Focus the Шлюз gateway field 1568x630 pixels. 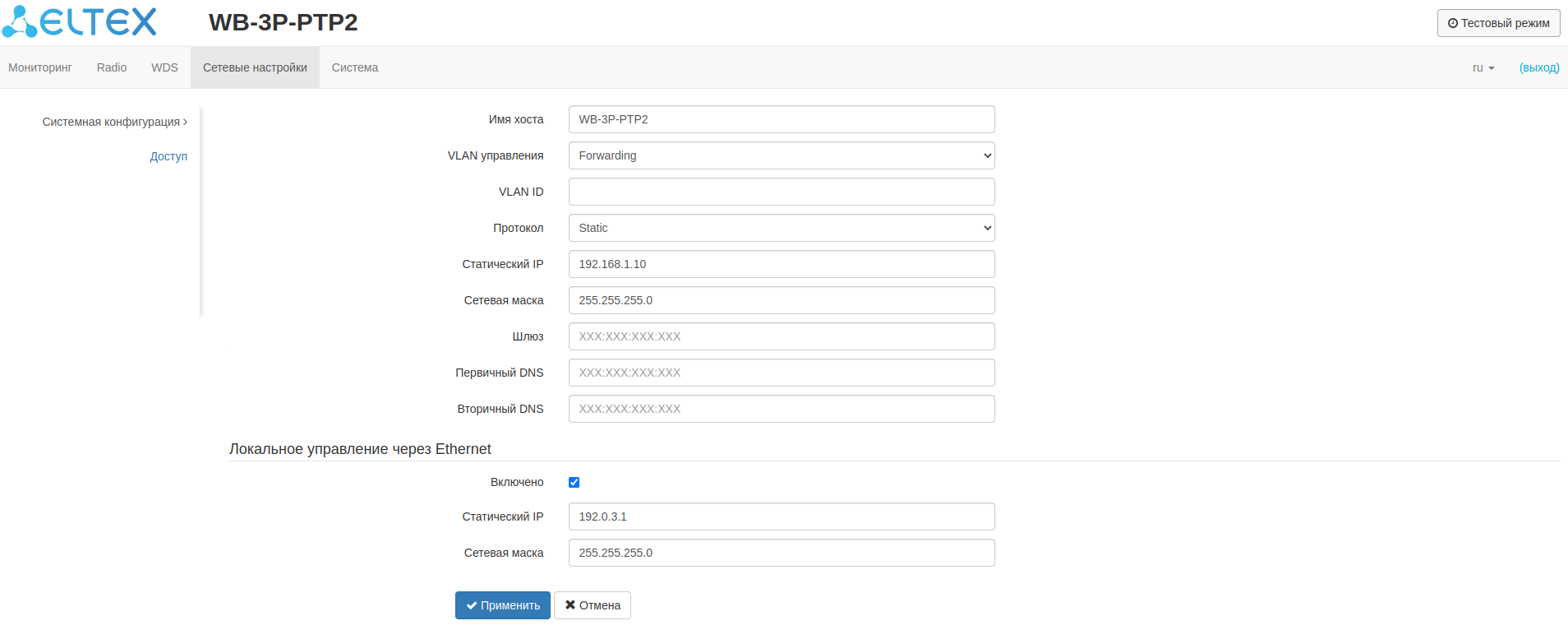click(781, 336)
